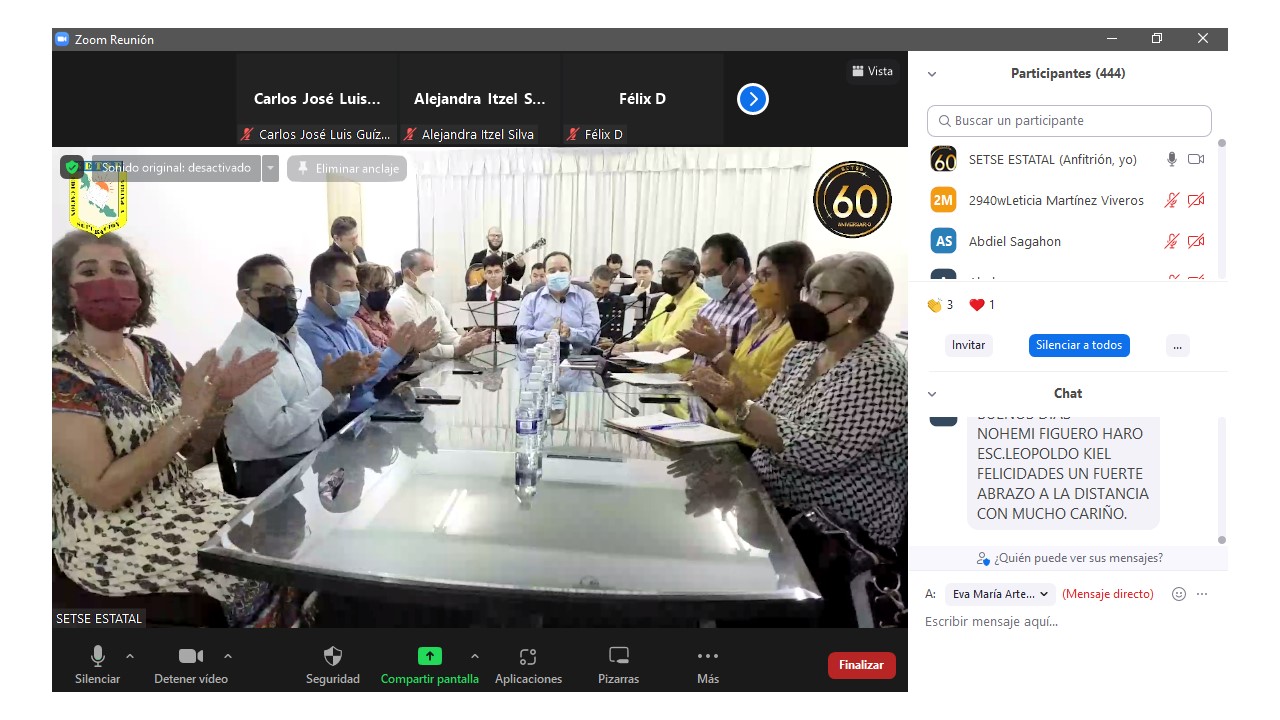Click chat scrollbar
1280x720 pixels.
(1221, 480)
